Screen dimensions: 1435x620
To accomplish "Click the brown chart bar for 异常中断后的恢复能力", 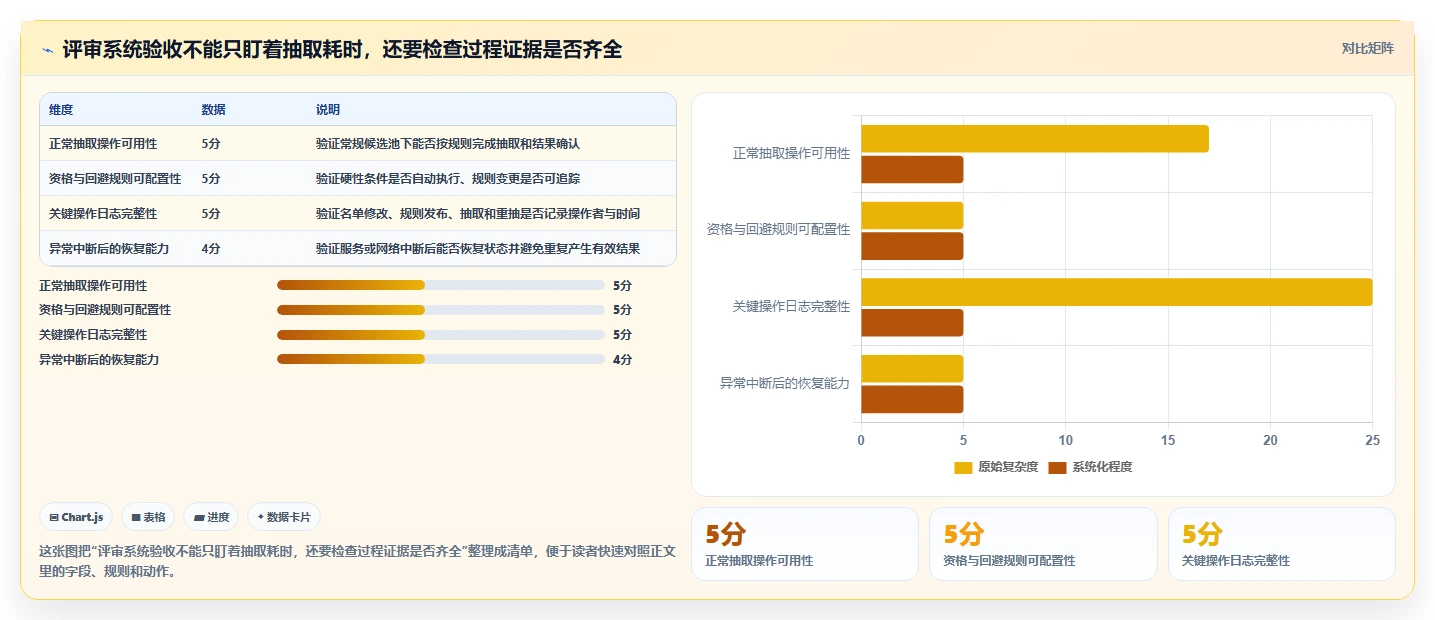I will [x=912, y=399].
